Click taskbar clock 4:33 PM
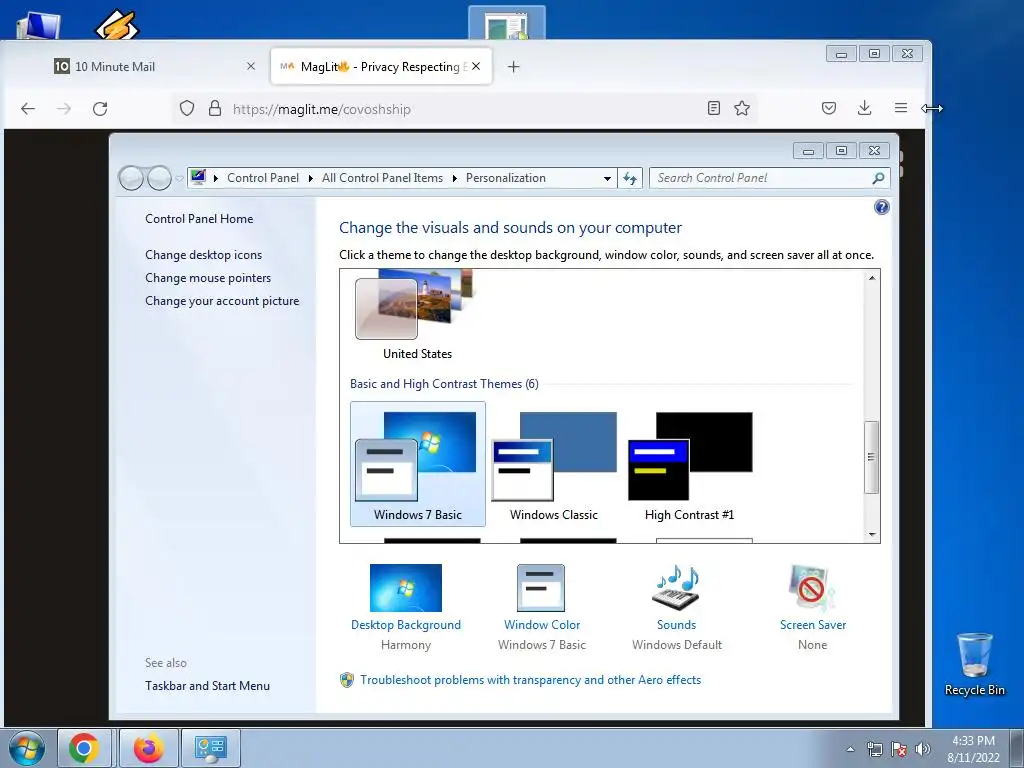This screenshot has height=768, width=1024. 973,748
